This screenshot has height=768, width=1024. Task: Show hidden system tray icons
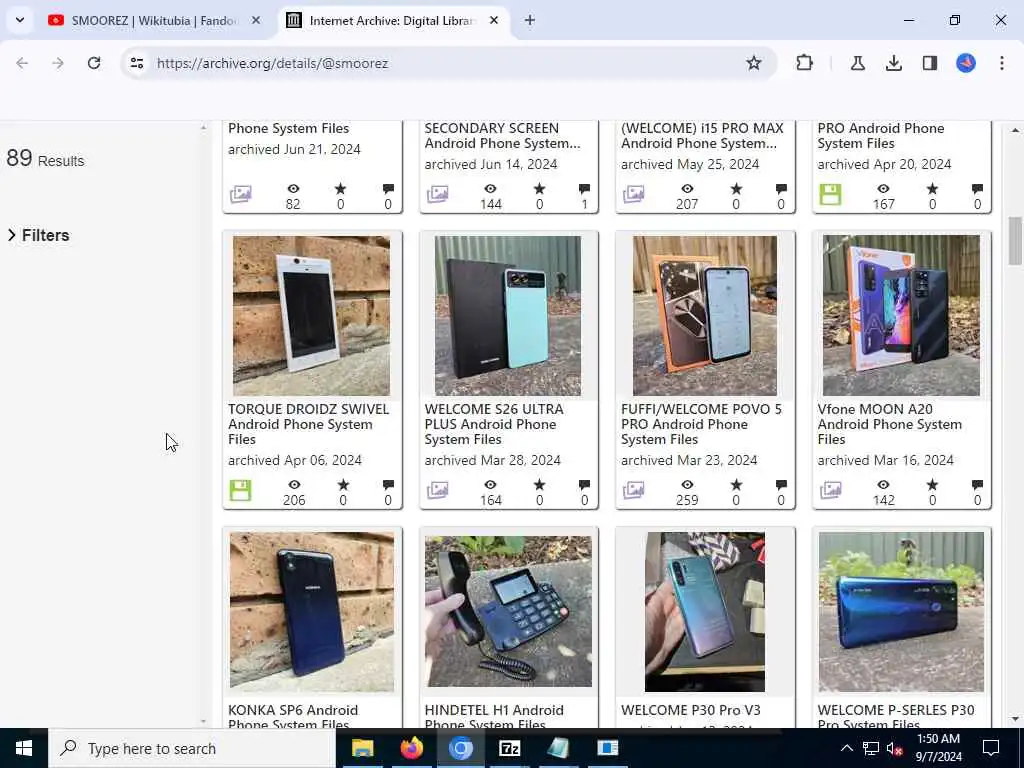coord(846,748)
